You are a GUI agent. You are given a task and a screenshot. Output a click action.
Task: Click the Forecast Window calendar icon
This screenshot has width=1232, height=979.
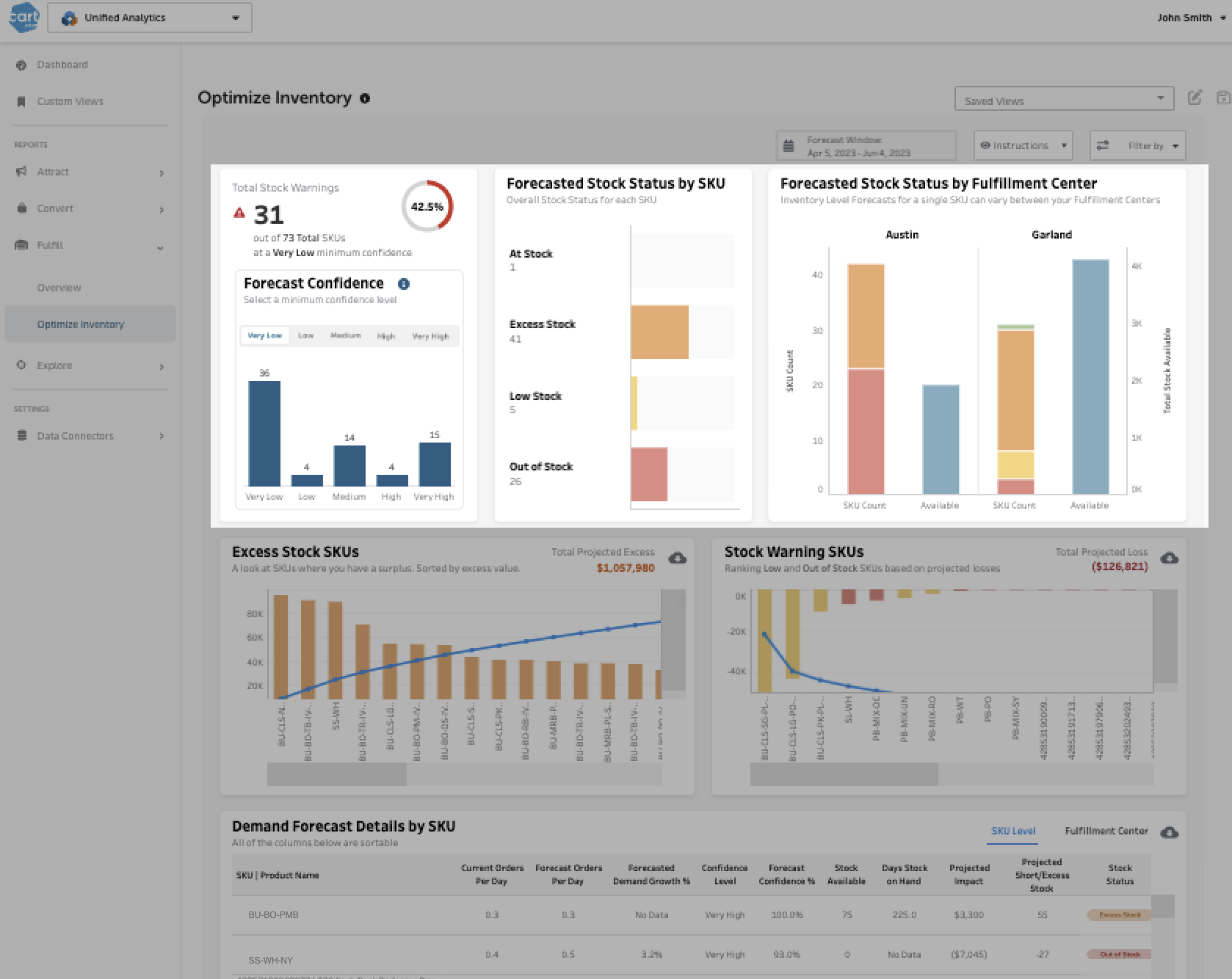point(789,146)
